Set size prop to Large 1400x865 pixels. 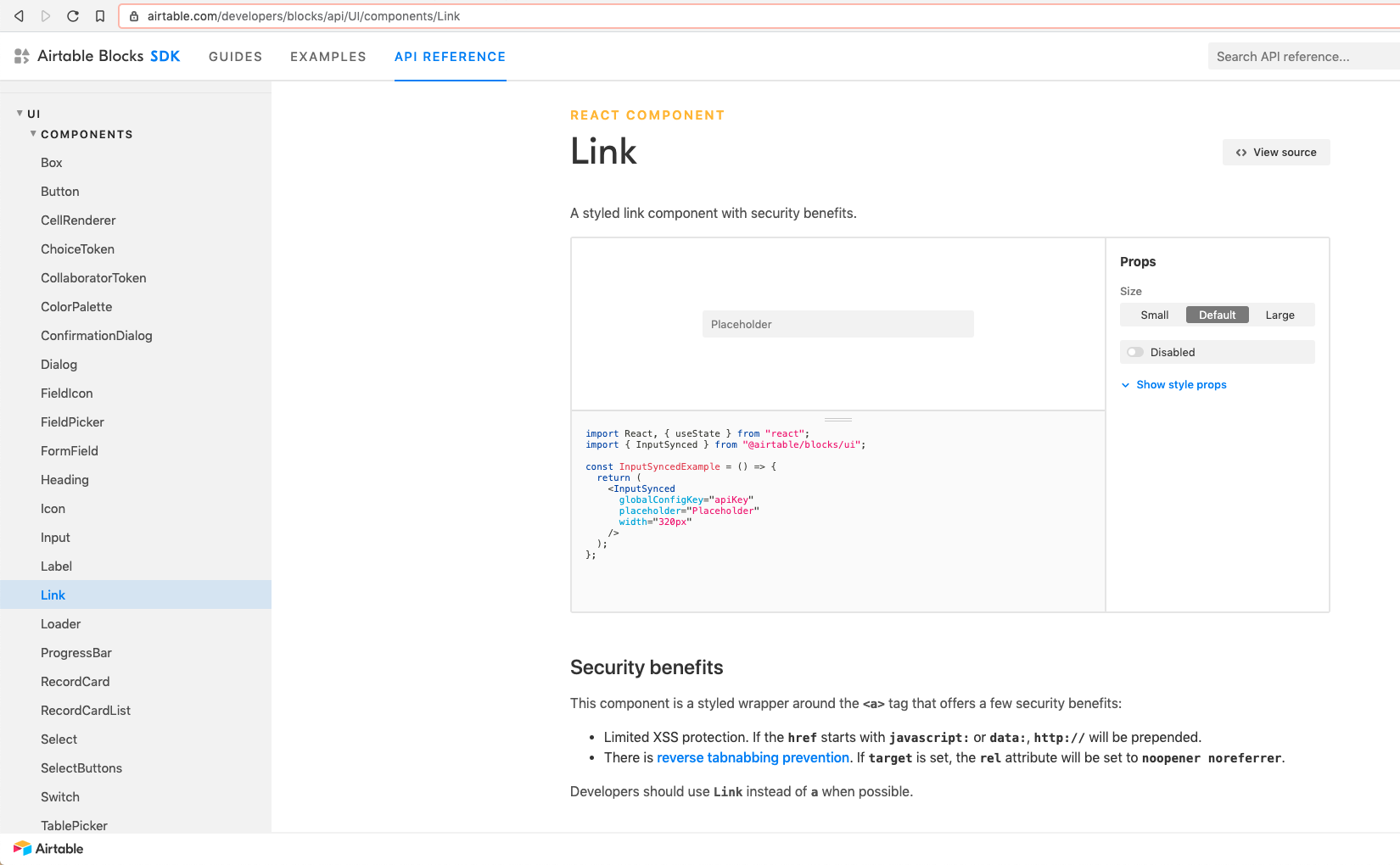[1280, 315]
